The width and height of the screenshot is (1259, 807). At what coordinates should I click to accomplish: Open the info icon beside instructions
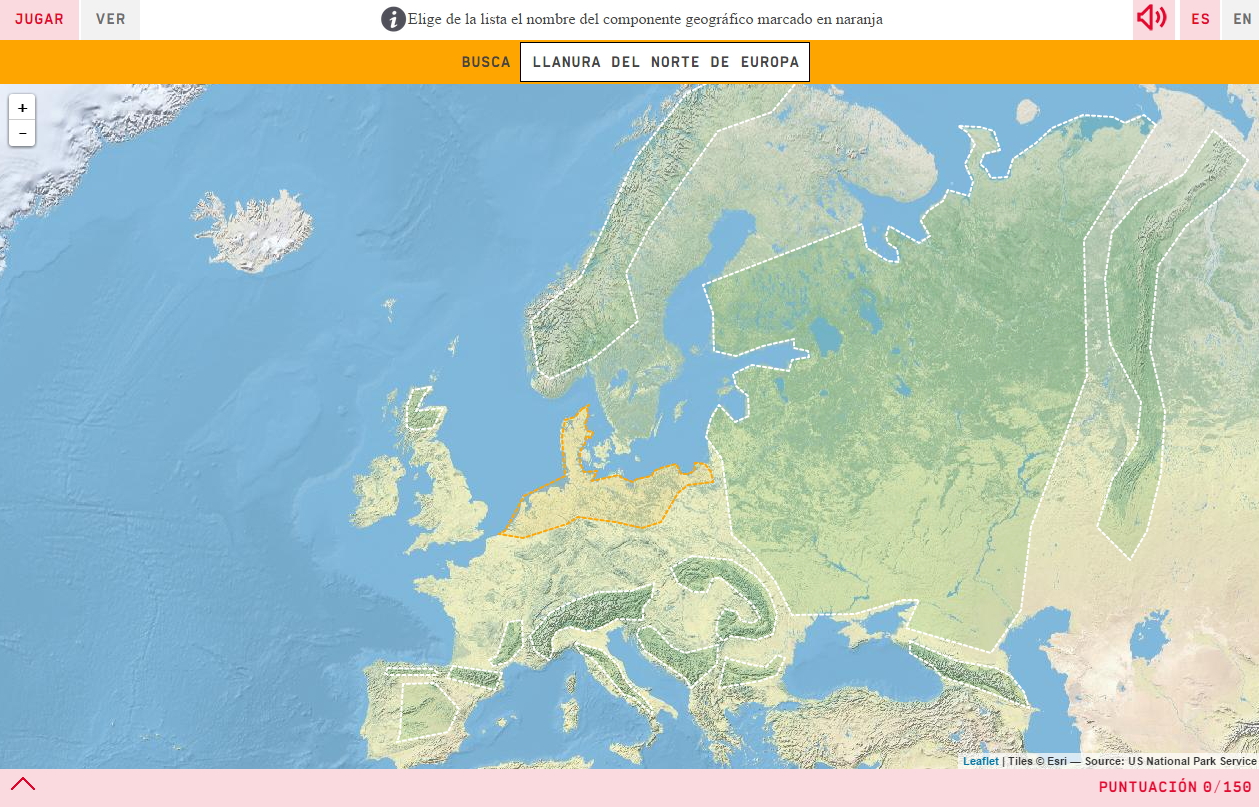(393, 19)
